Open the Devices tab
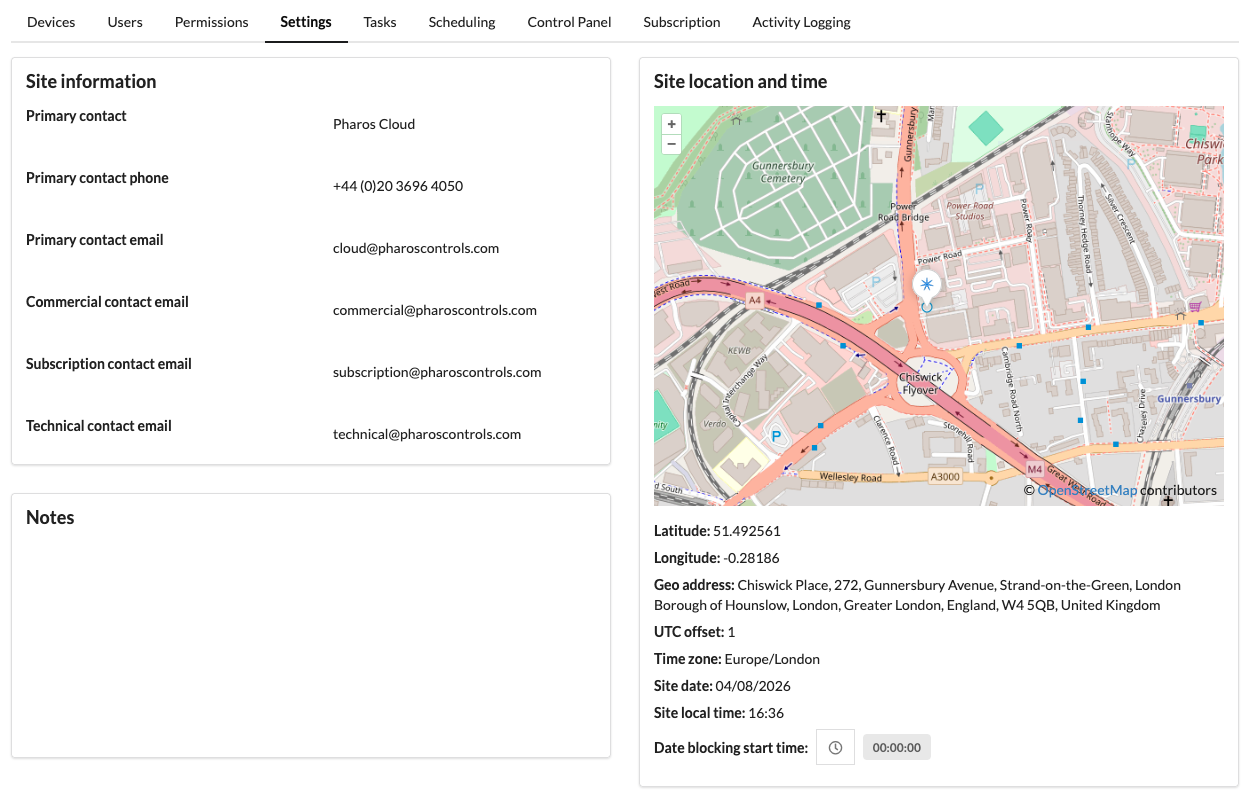Viewport: 1253px width, 799px height. point(51,22)
